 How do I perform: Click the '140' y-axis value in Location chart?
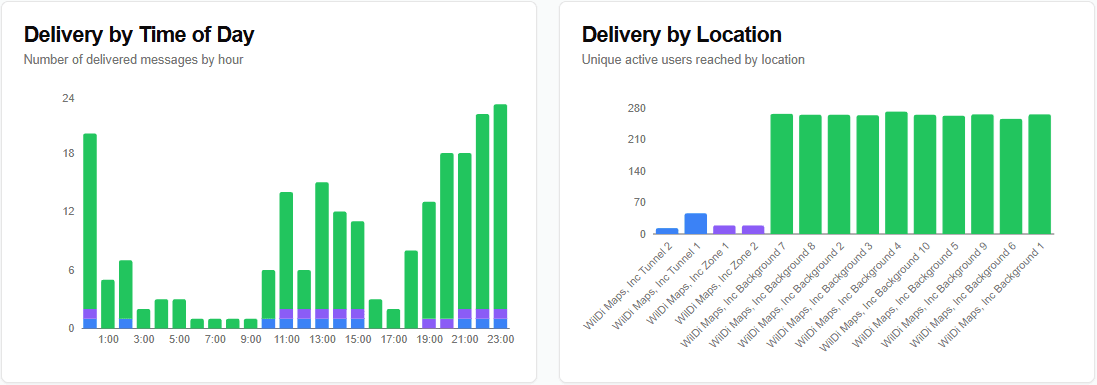pos(636,171)
